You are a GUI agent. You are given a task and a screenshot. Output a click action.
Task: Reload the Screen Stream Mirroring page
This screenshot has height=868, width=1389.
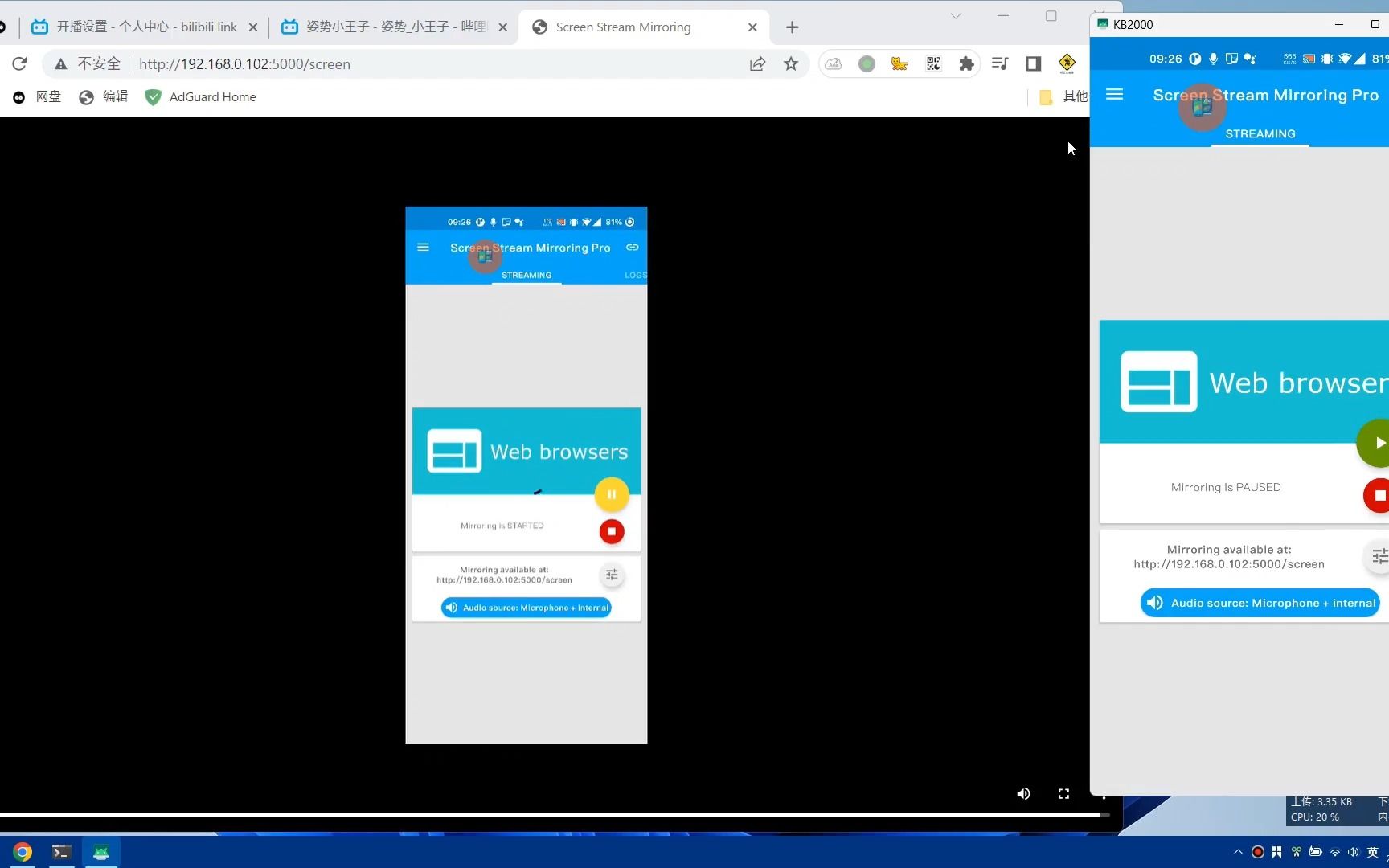pyautogui.click(x=19, y=63)
